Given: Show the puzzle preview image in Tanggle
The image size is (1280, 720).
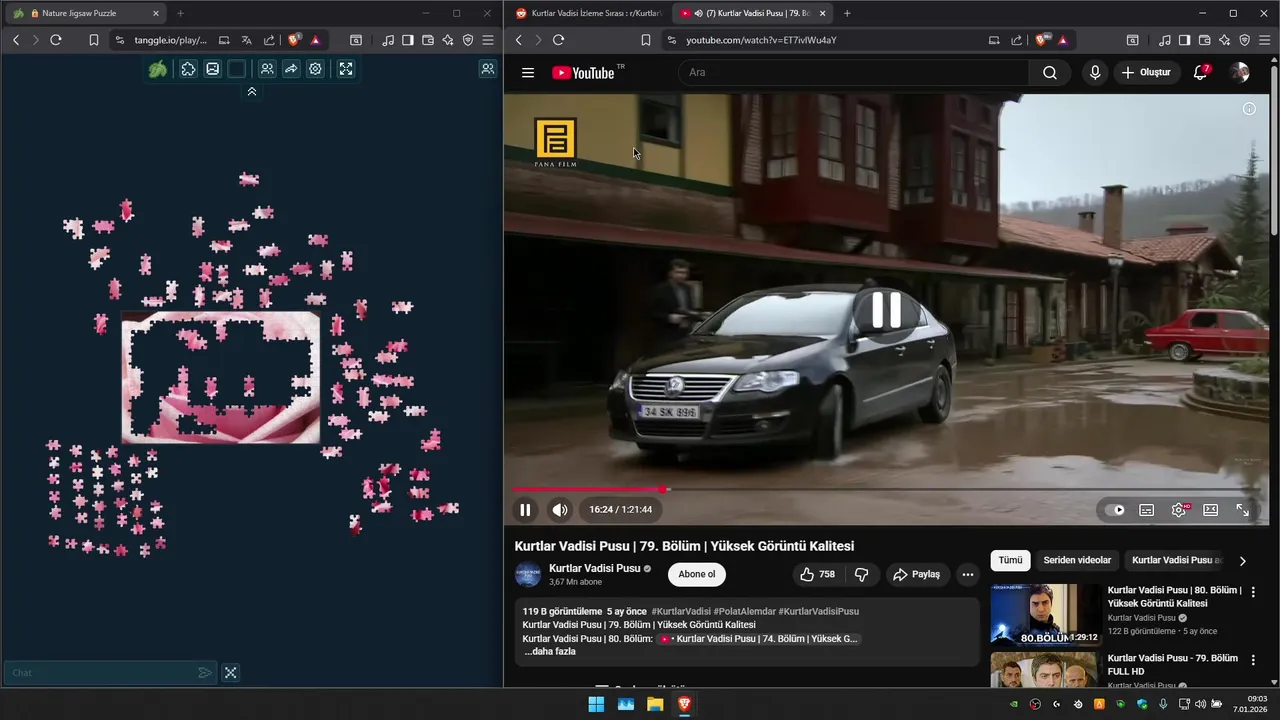Looking at the screenshot, I should (x=212, y=69).
